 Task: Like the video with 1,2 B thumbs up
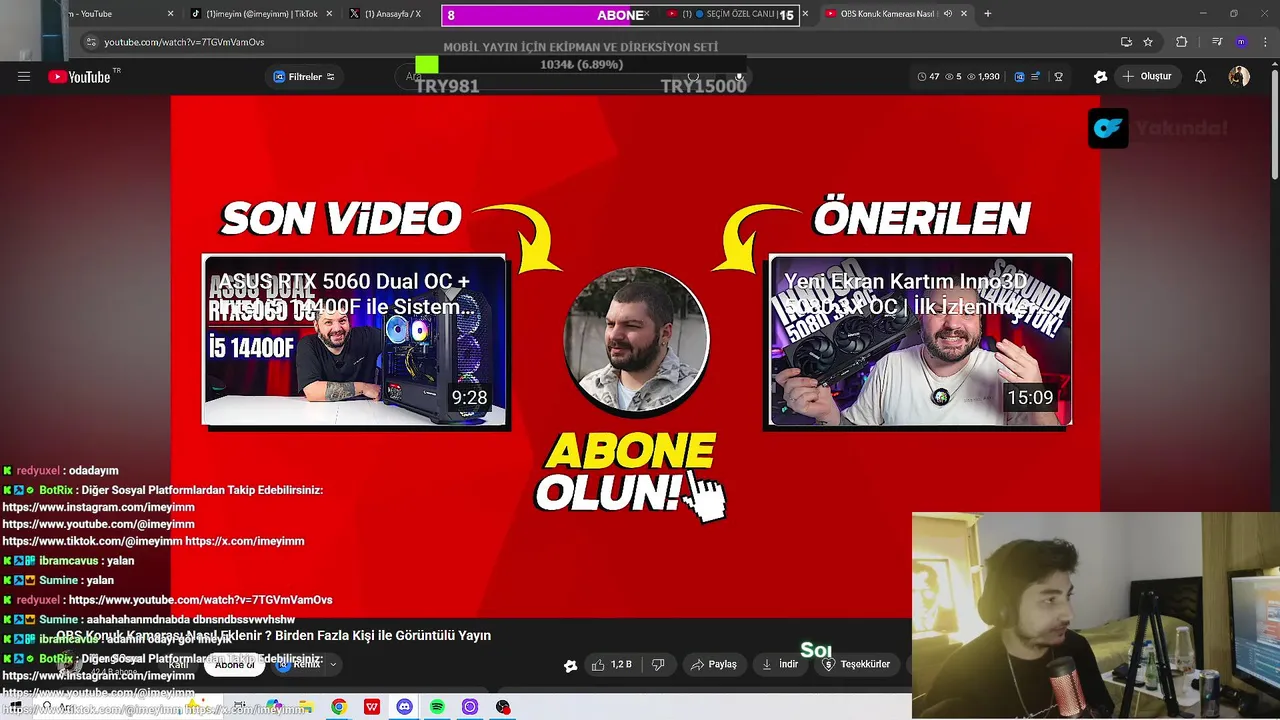(611, 664)
